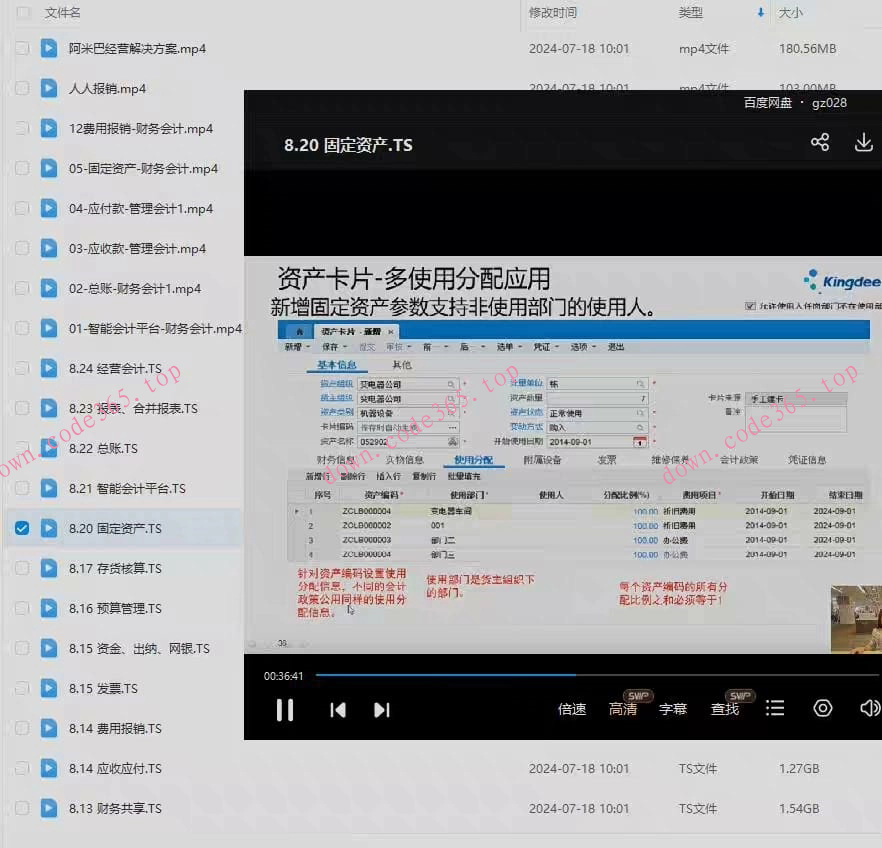Open file 12费用报销-财务会计.mp4

click(x=141, y=129)
